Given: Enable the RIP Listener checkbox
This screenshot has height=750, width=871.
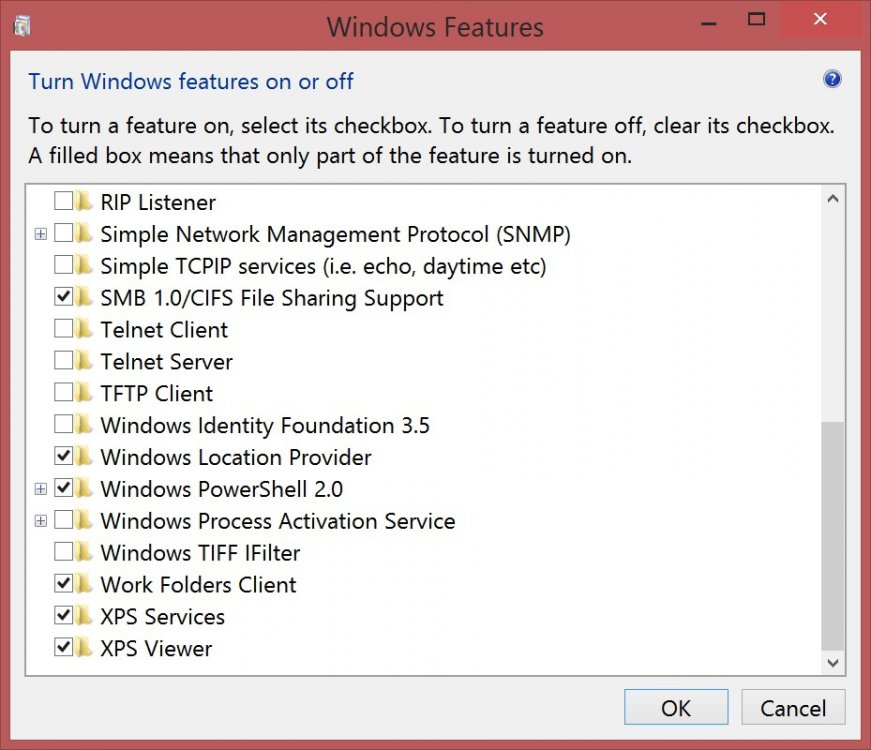Looking at the screenshot, I should click(x=63, y=201).
